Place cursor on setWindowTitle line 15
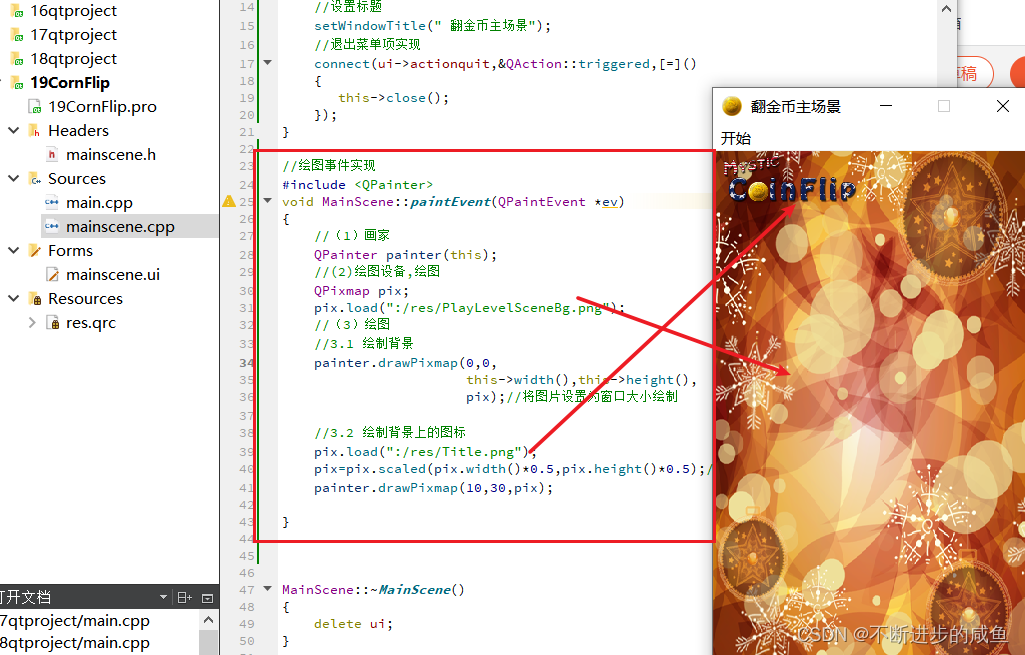Screen dimensions: 1025x655 coord(433,25)
